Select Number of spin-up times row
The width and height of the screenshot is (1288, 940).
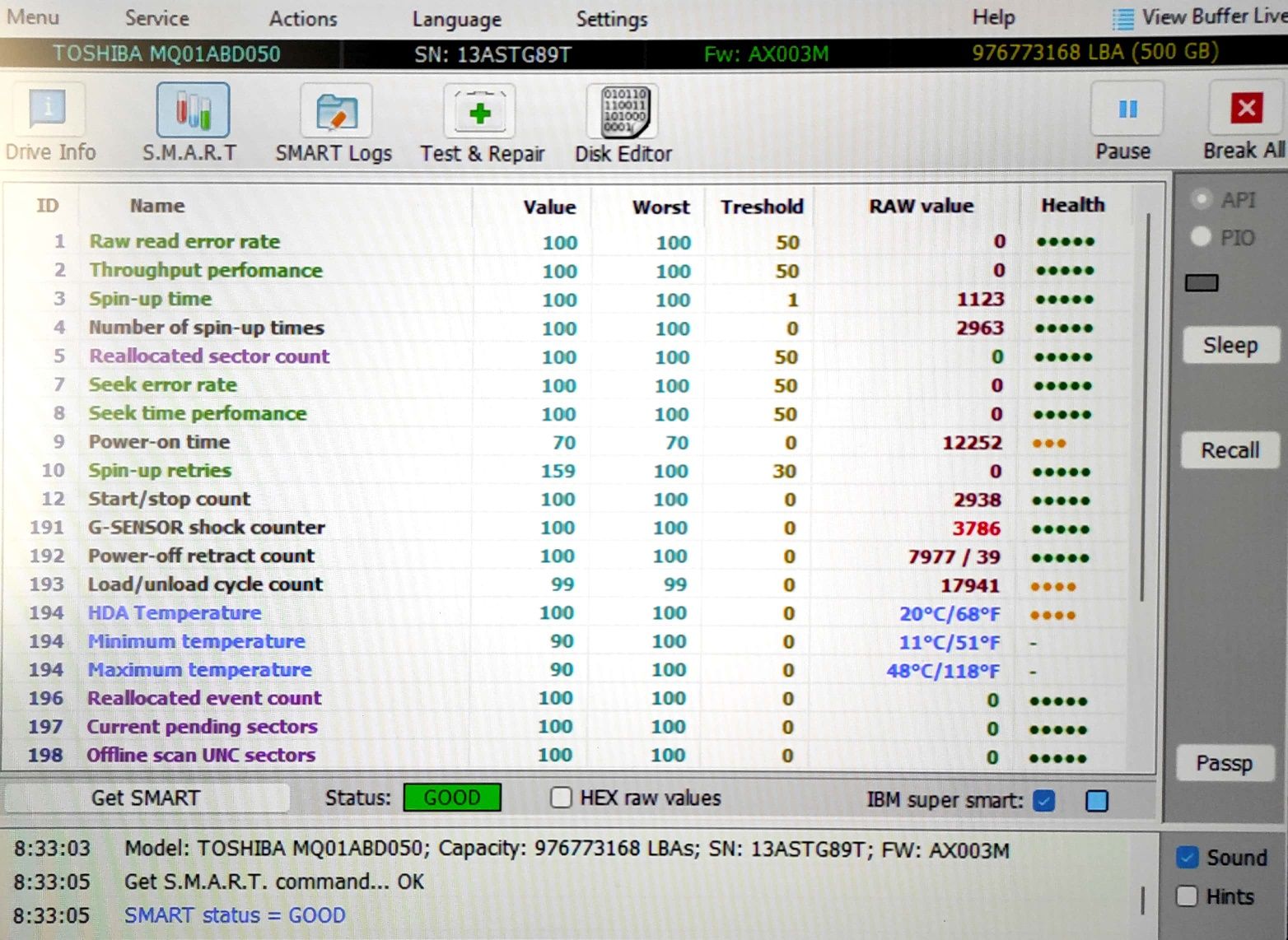point(568,328)
